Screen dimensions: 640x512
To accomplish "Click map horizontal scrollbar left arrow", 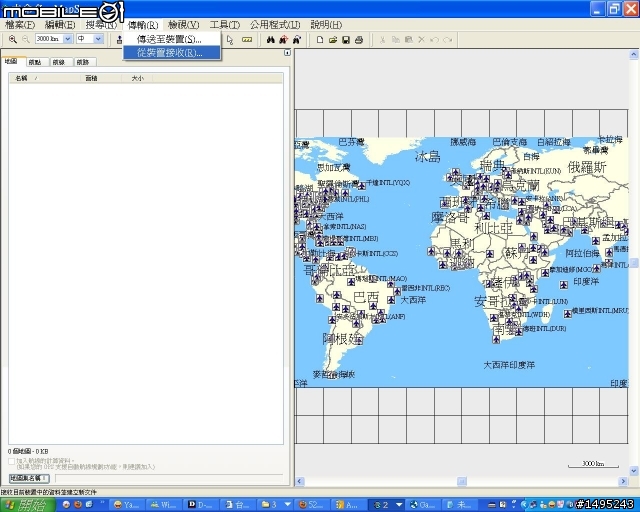I will pos(300,481).
